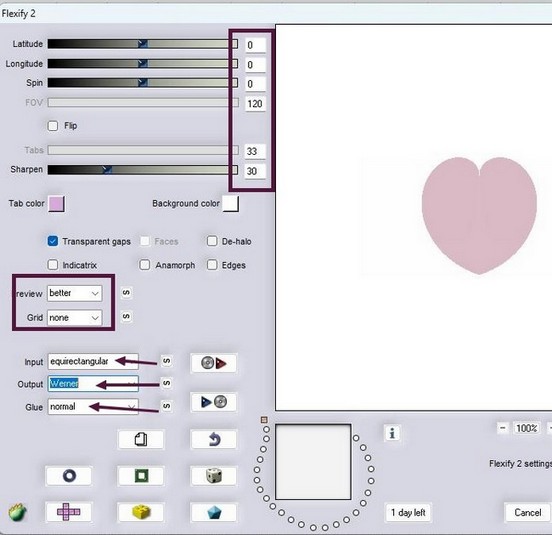Click the S button beside Grid dropdown
The image size is (552, 535).
(126, 317)
